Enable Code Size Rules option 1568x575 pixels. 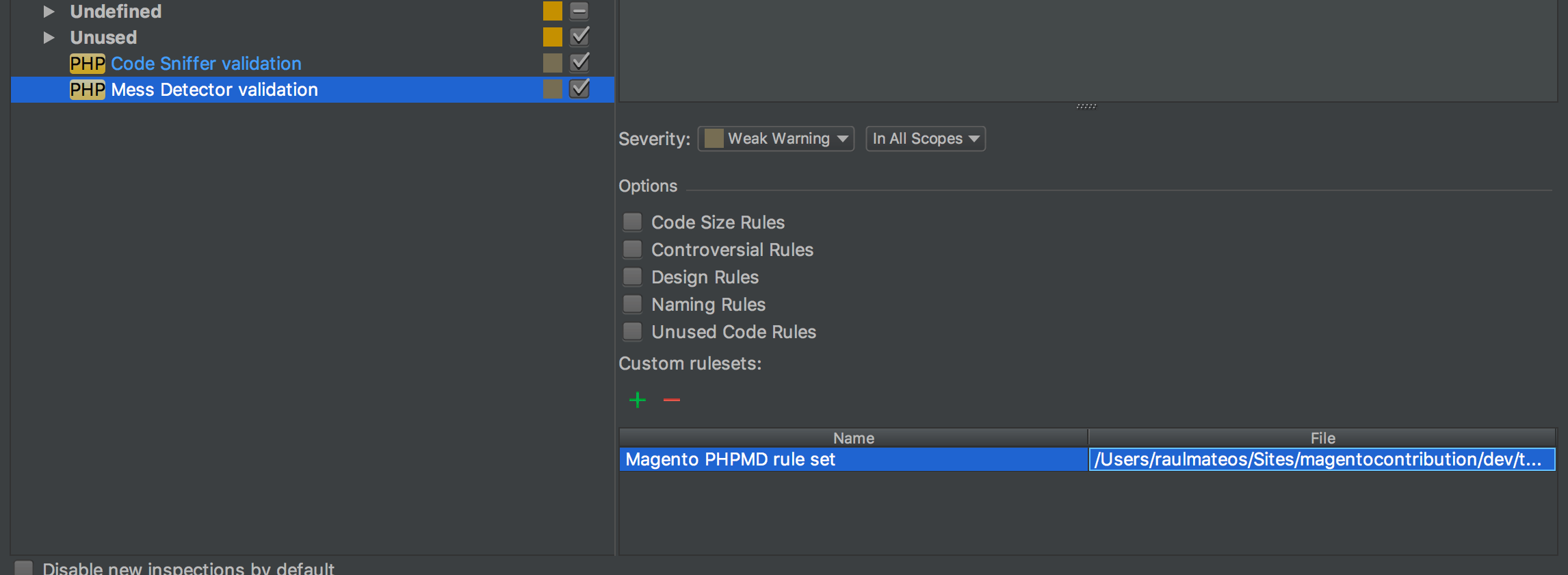pyautogui.click(x=632, y=222)
